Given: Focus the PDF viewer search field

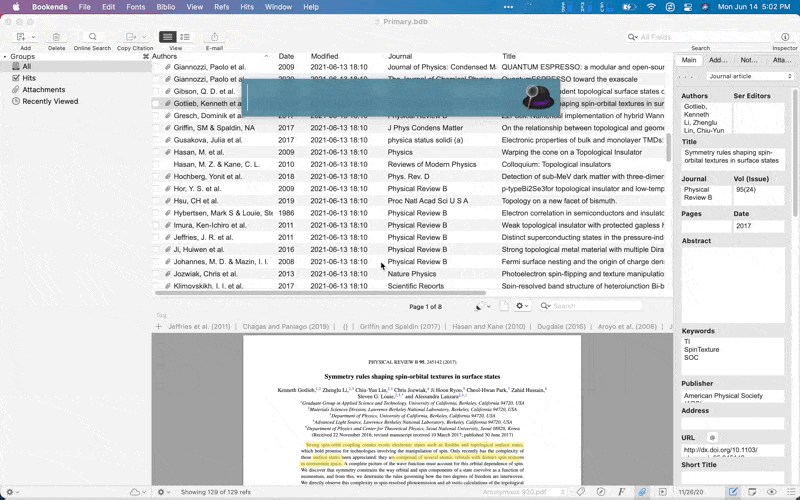Looking at the screenshot, I should (x=591, y=306).
